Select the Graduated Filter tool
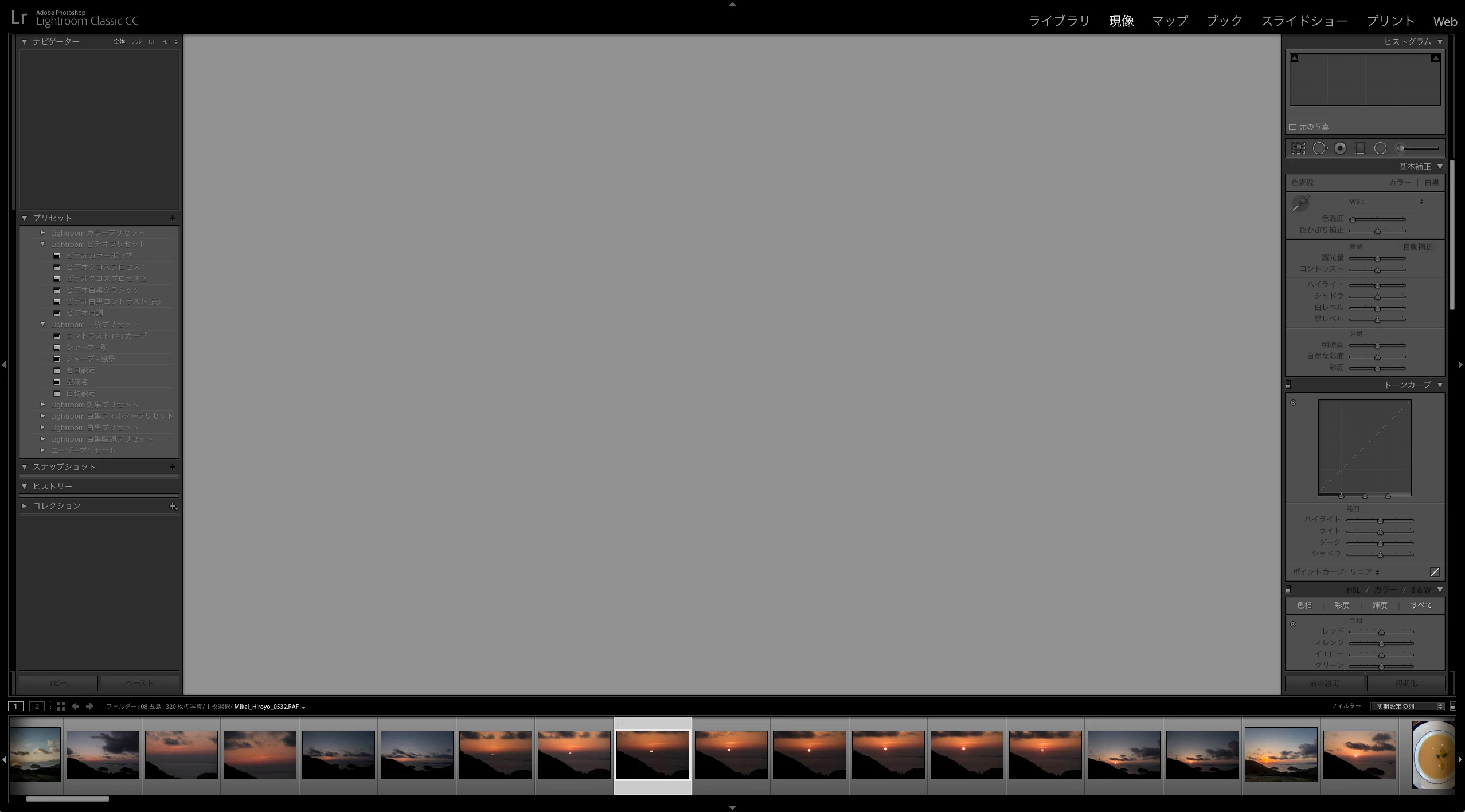The height and width of the screenshot is (812, 1465). tap(1360, 148)
